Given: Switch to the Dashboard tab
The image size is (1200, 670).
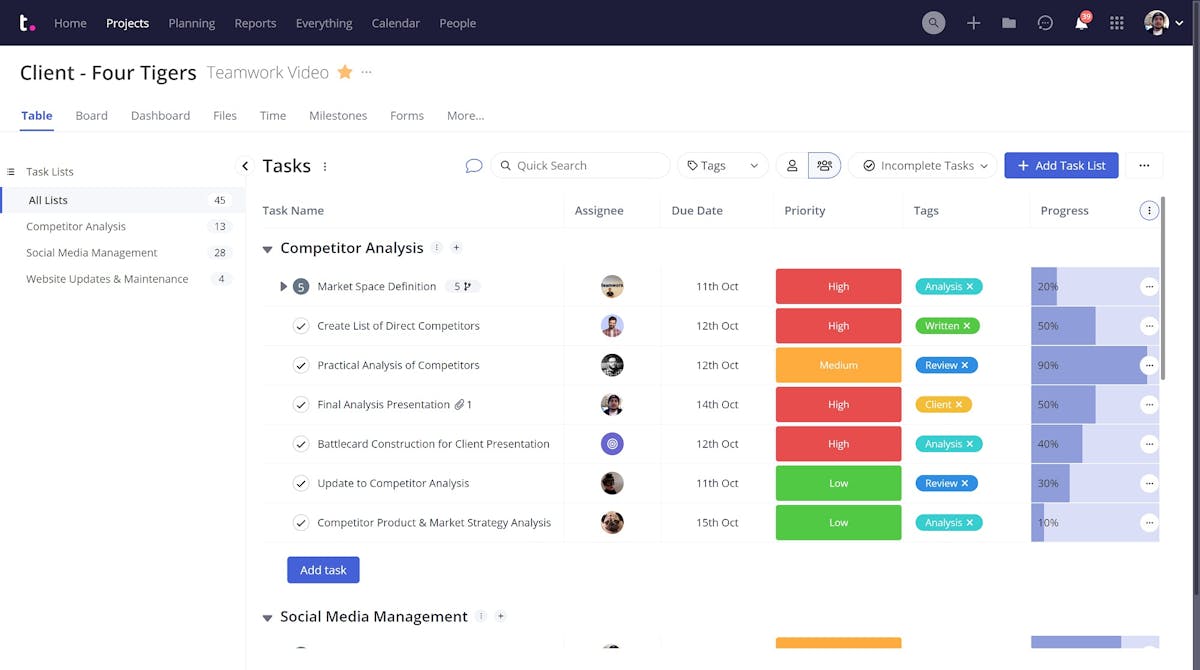Looking at the screenshot, I should click(160, 116).
